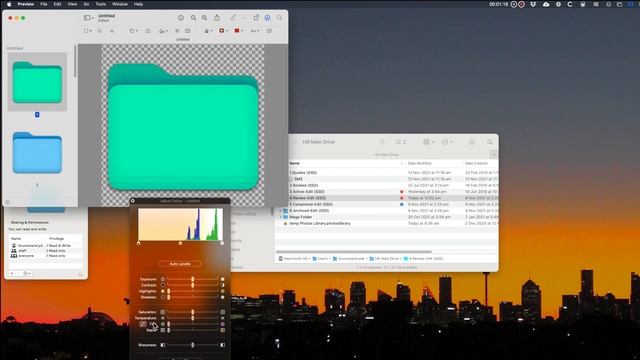The height and width of the screenshot is (360, 640).
Task: Open the sidebar view dropdown in Preview
Action: tap(89, 18)
